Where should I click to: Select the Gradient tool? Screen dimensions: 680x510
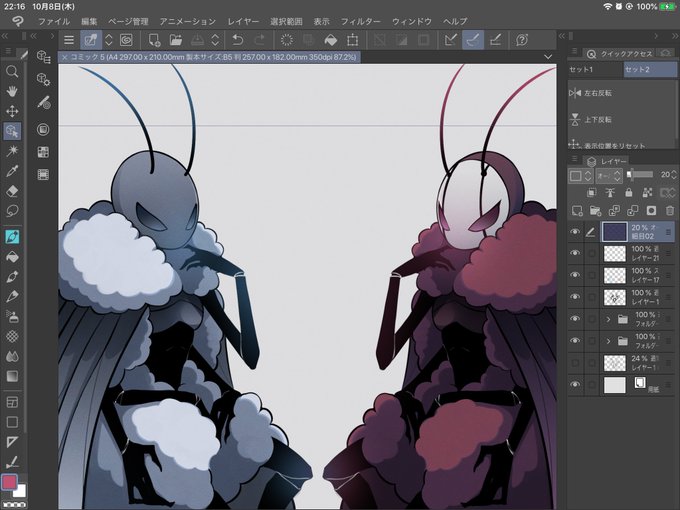(12, 376)
